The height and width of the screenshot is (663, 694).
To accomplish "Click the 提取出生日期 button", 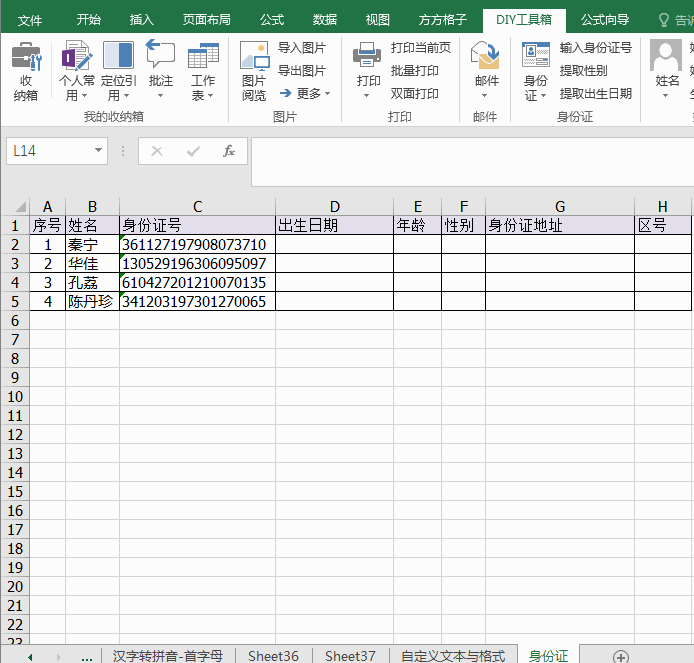I will (x=595, y=93).
